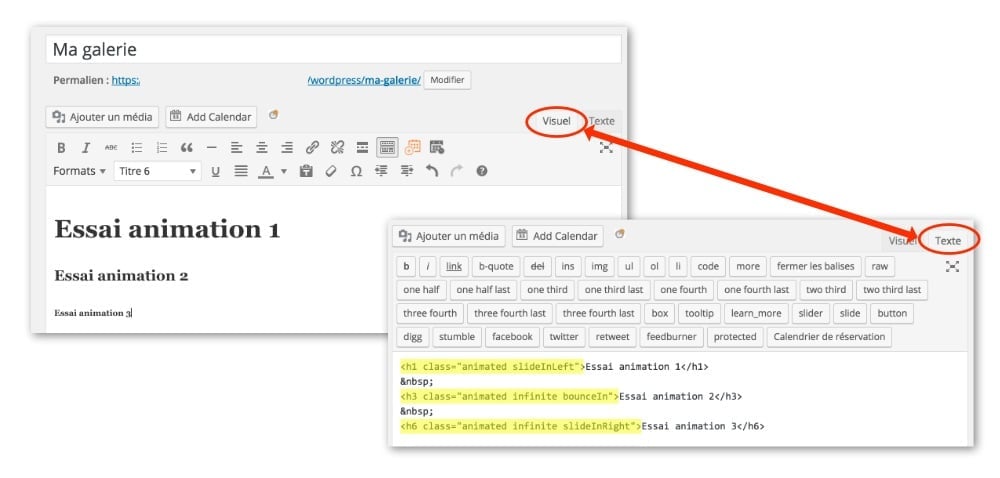Image resolution: width=1000 pixels, height=478 pixels.
Task: Toggle underline formatting
Action: [216, 171]
